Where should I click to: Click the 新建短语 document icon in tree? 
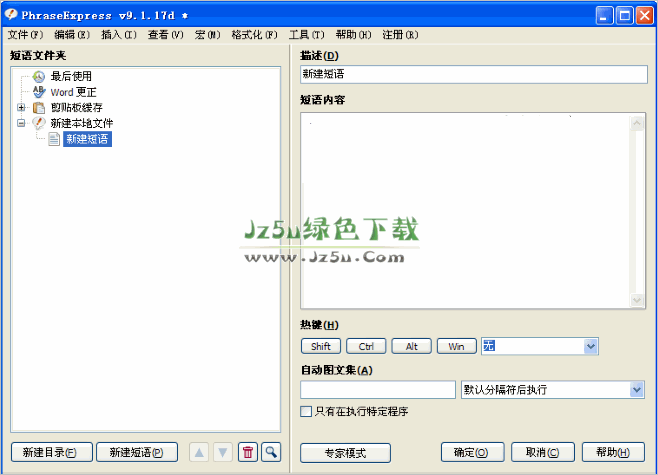point(54,139)
